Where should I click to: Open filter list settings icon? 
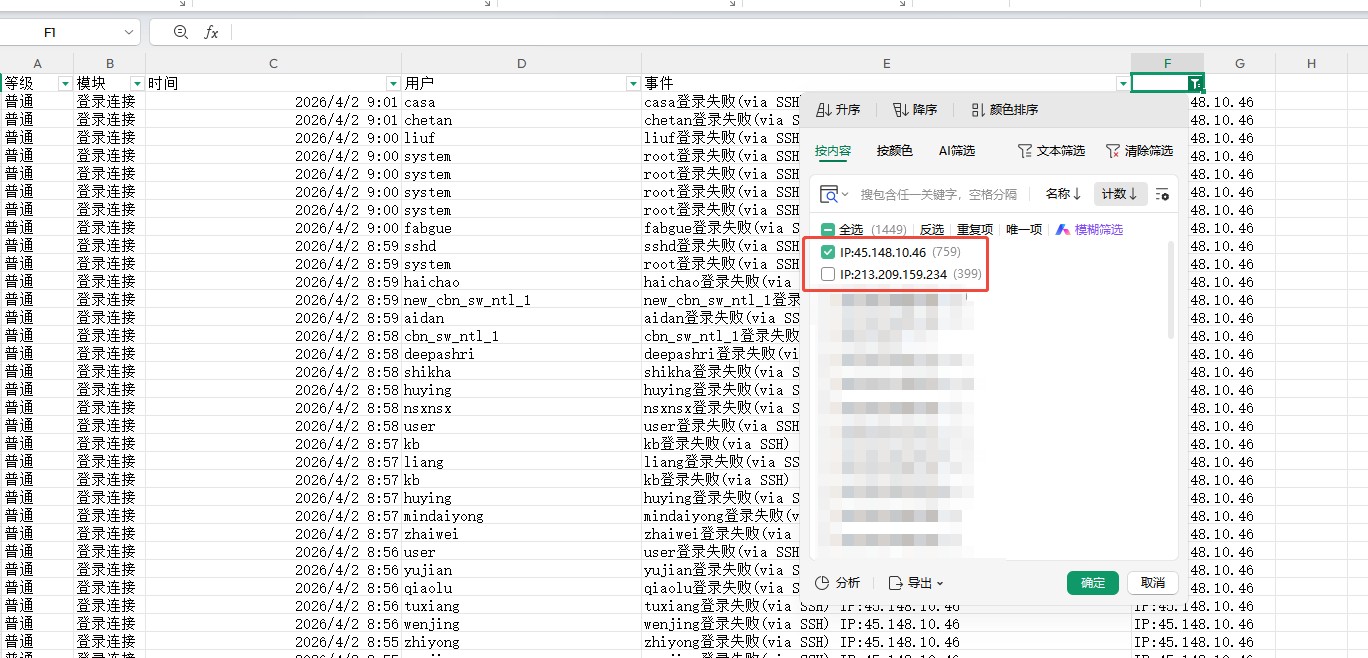tap(1162, 194)
